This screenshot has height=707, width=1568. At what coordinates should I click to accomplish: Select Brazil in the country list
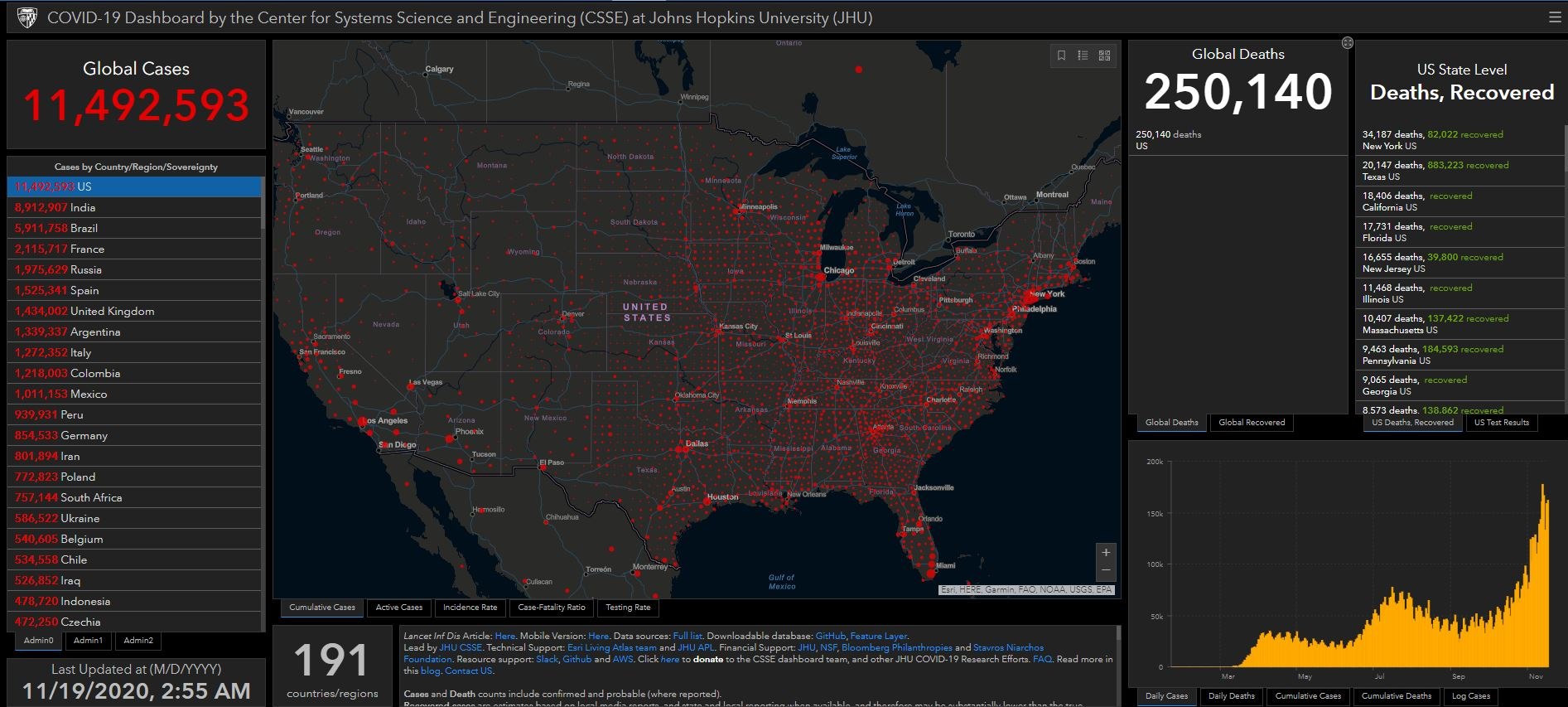tap(134, 228)
